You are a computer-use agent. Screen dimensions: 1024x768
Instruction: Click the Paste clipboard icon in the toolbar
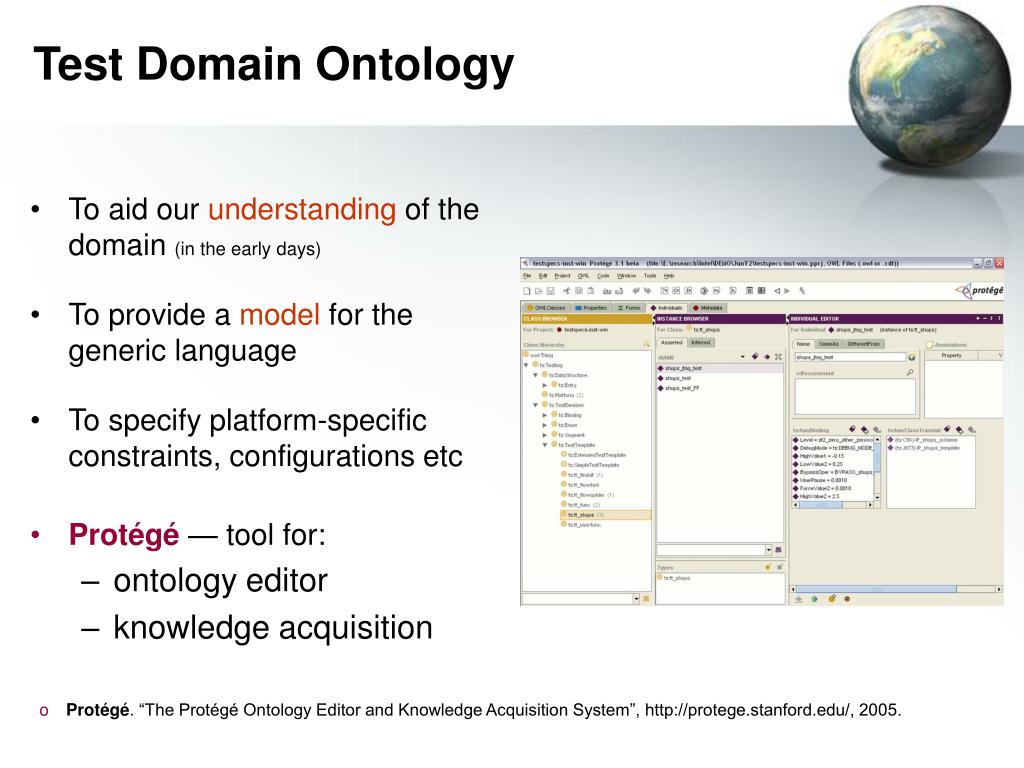click(x=590, y=291)
